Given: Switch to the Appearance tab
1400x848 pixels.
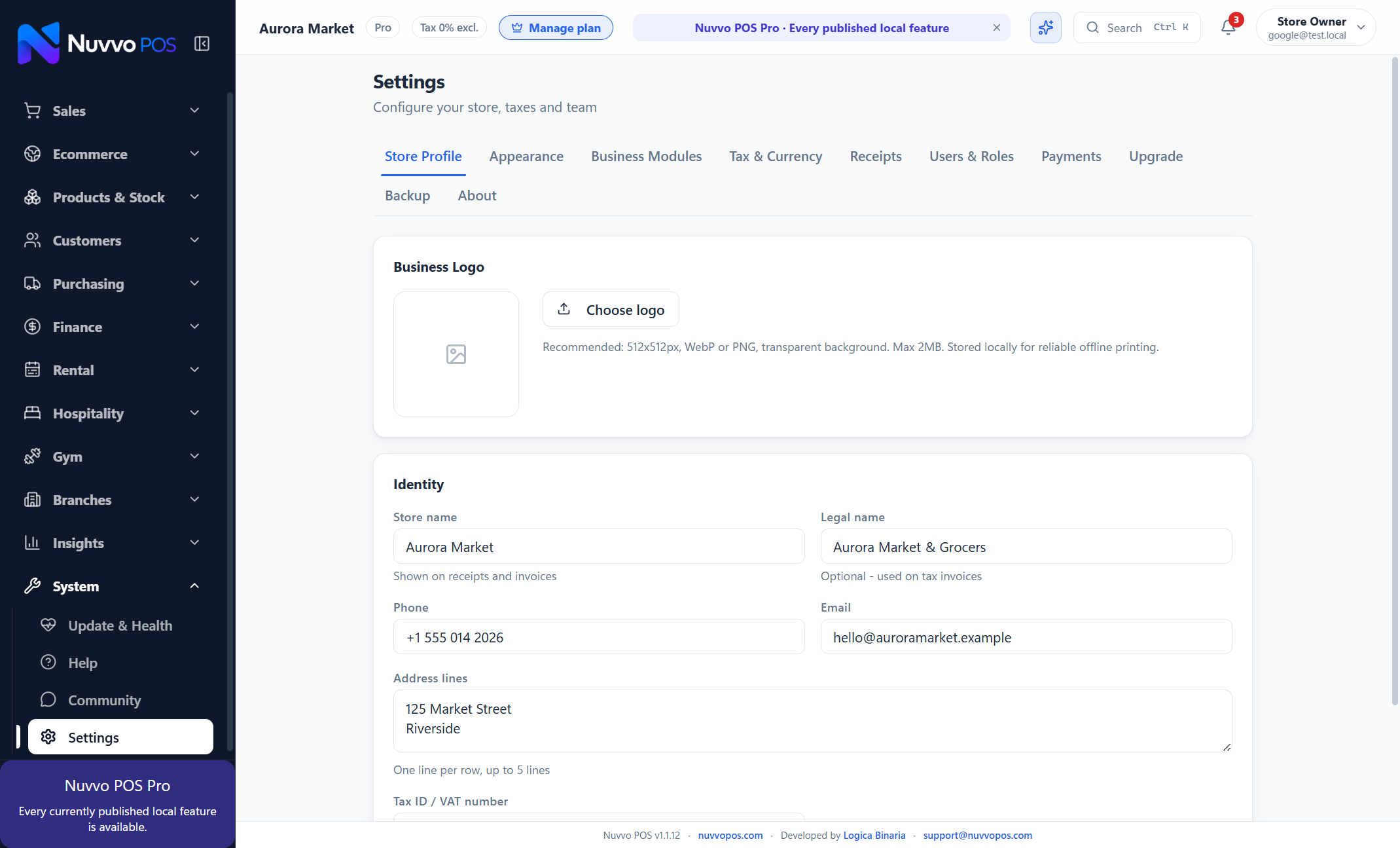Looking at the screenshot, I should point(526,157).
